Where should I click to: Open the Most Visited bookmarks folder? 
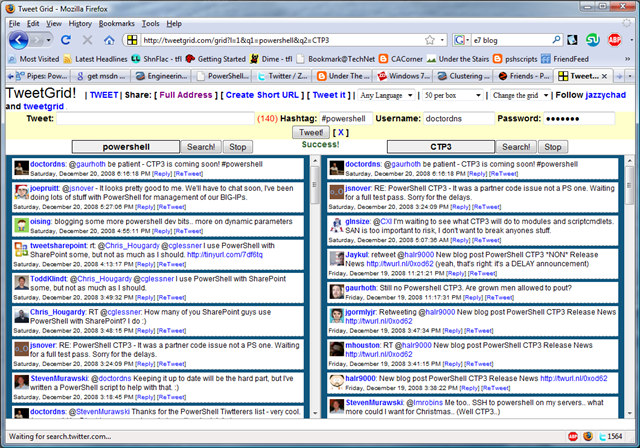tap(34, 59)
